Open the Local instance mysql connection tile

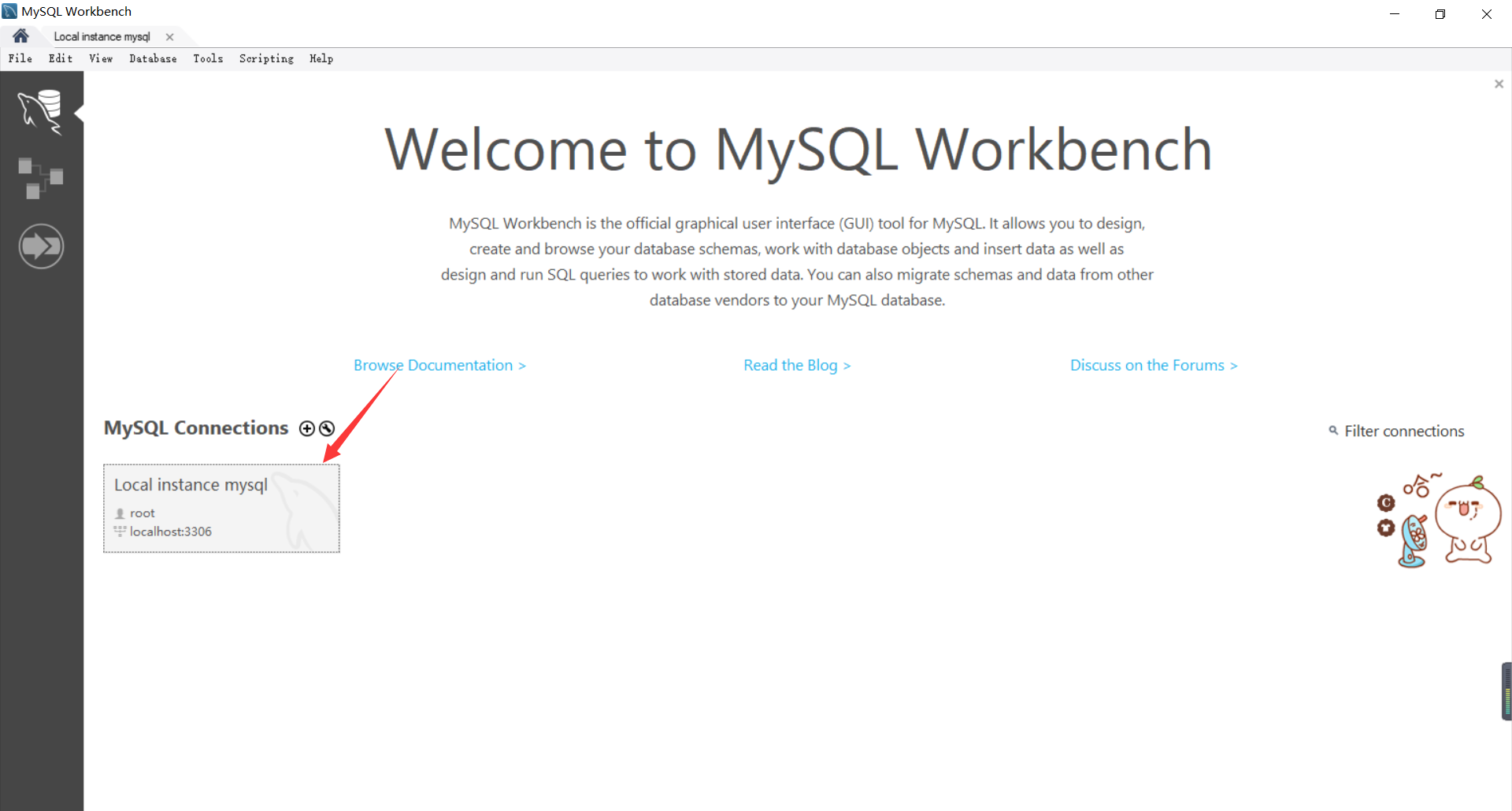click(x=221, y=509)
